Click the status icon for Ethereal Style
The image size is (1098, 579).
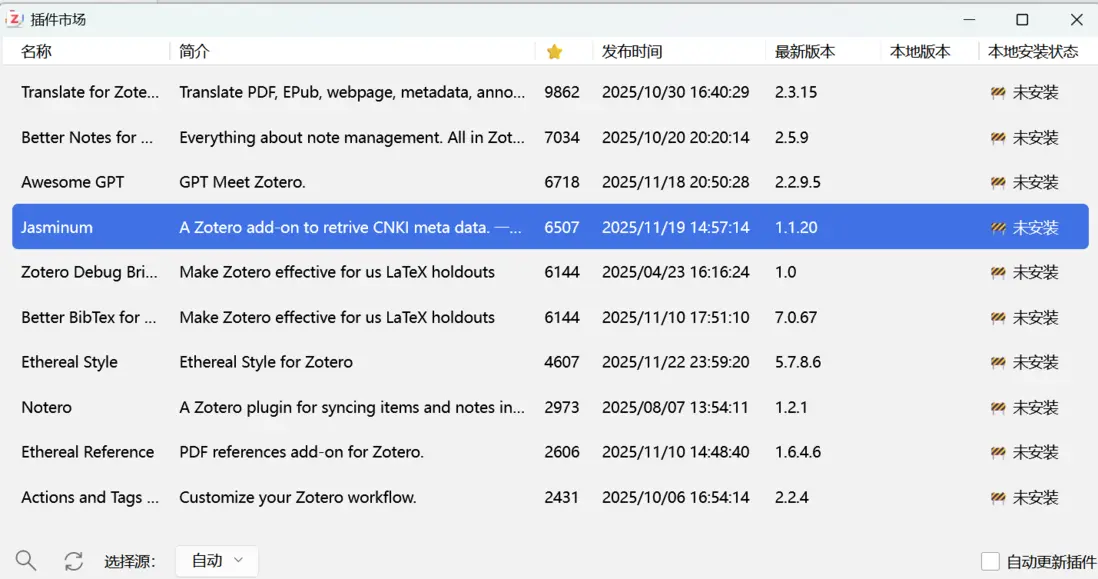point(998,363)
